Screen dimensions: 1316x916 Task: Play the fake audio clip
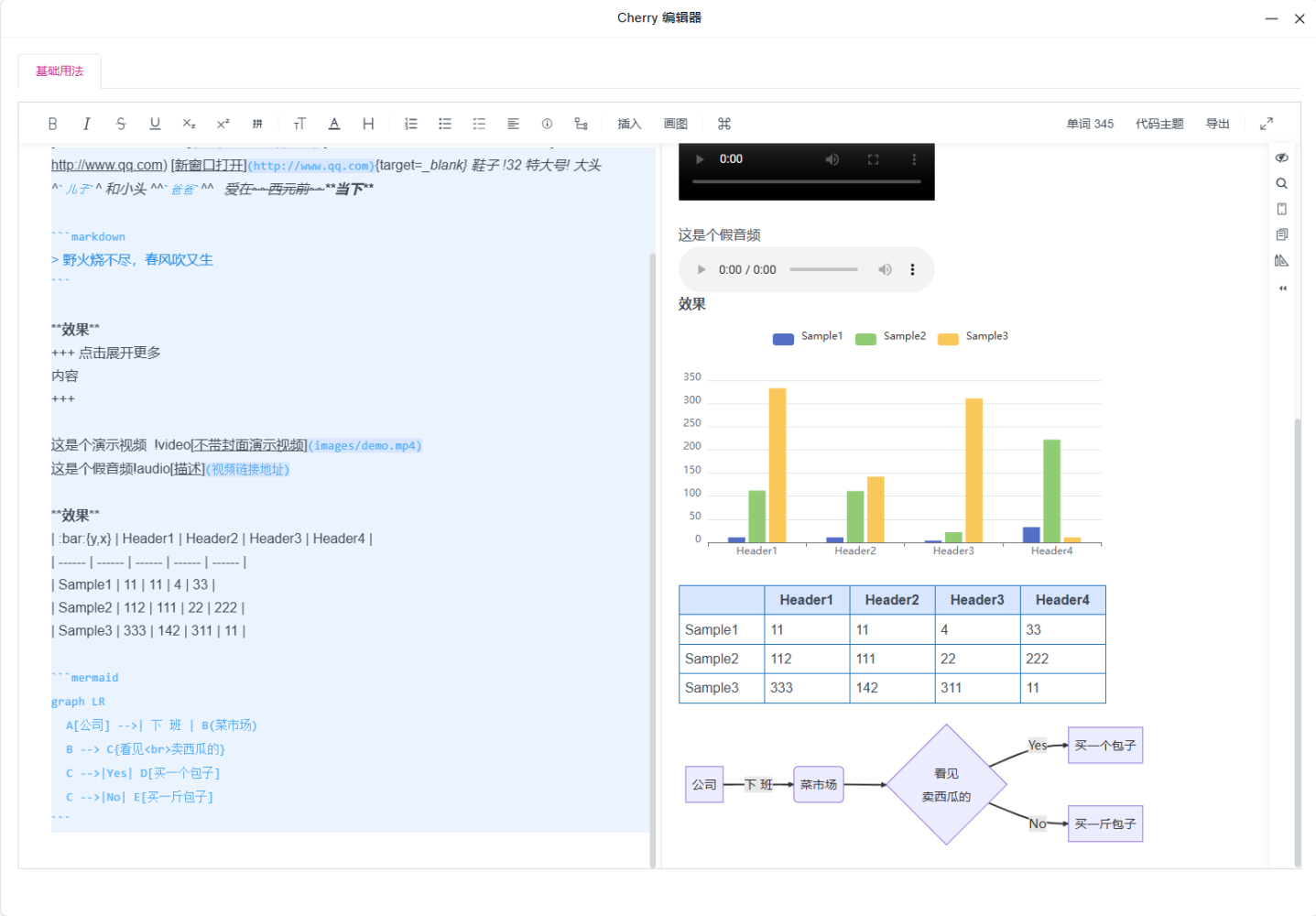click(x=702, y=269)
